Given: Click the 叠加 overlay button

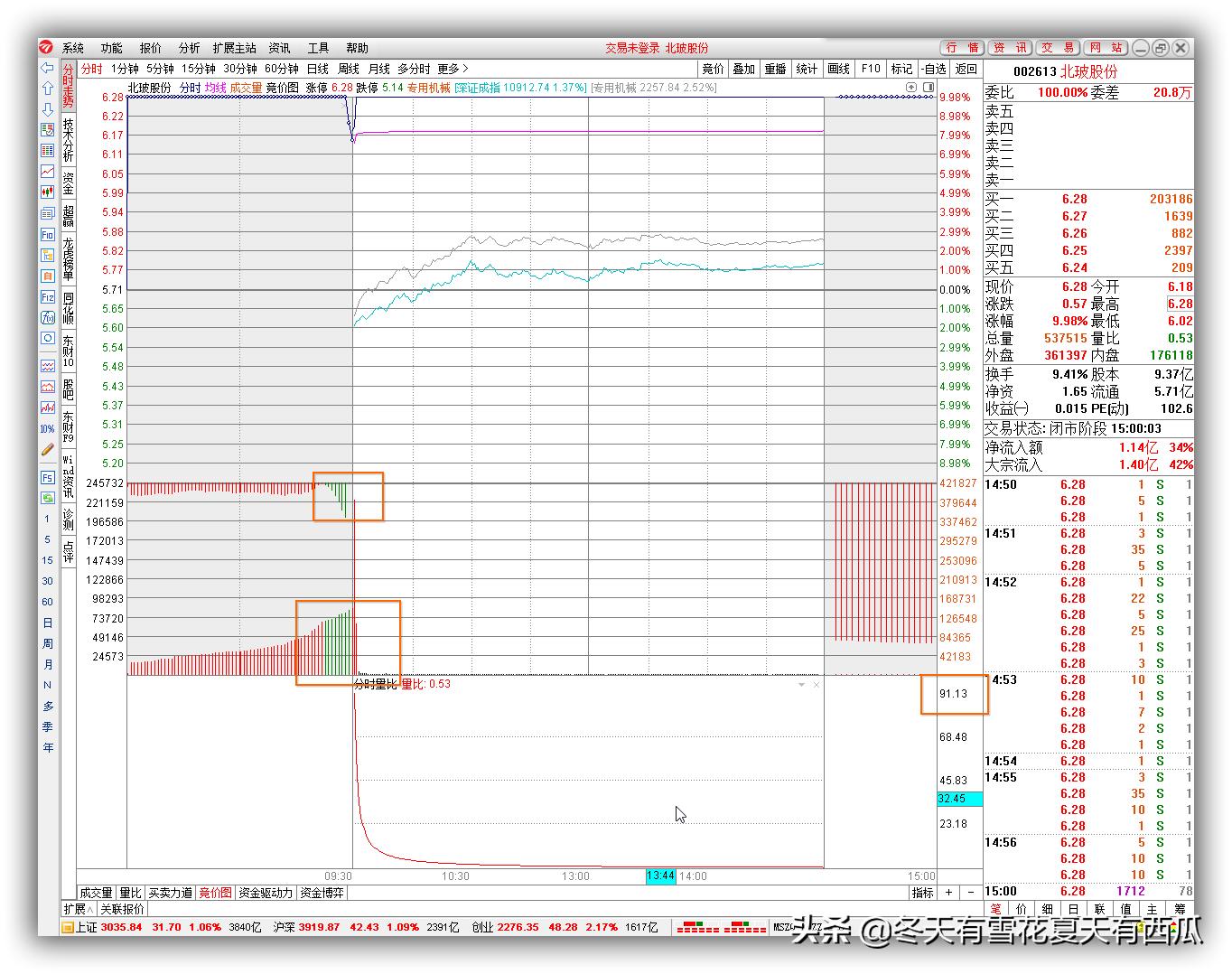Looking at the screenshot, I should 744,69.
